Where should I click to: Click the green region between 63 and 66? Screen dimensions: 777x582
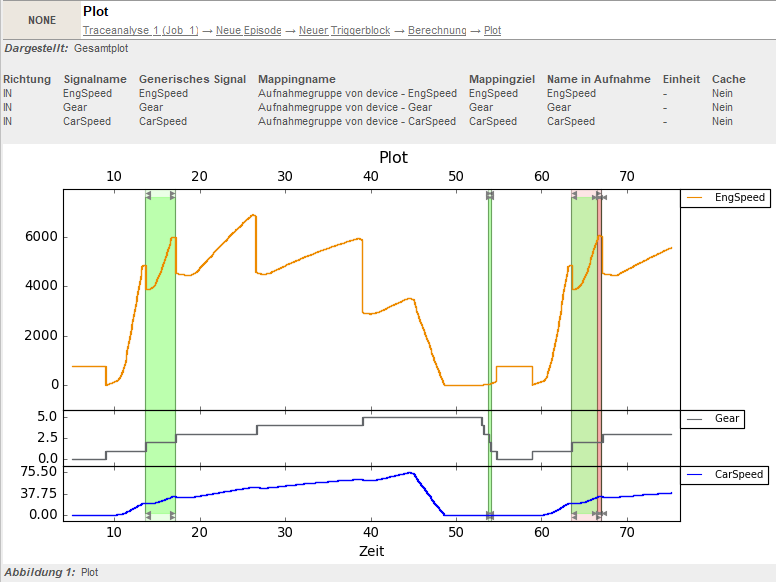(584, 355)
